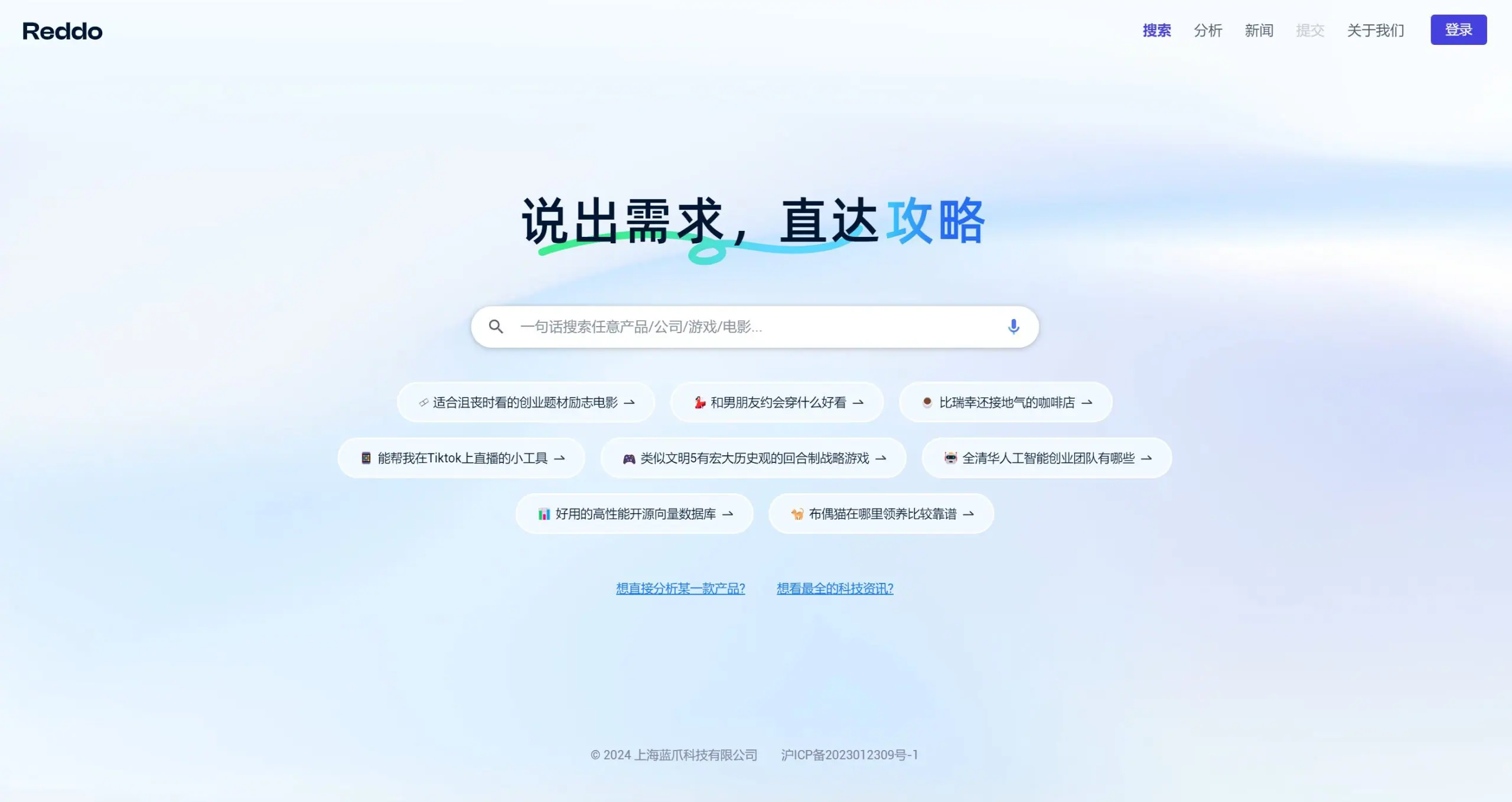Open the 关于我们 navigation item
The image size is (1512, 802).
pyautogui.click(x=1376, y=31)
